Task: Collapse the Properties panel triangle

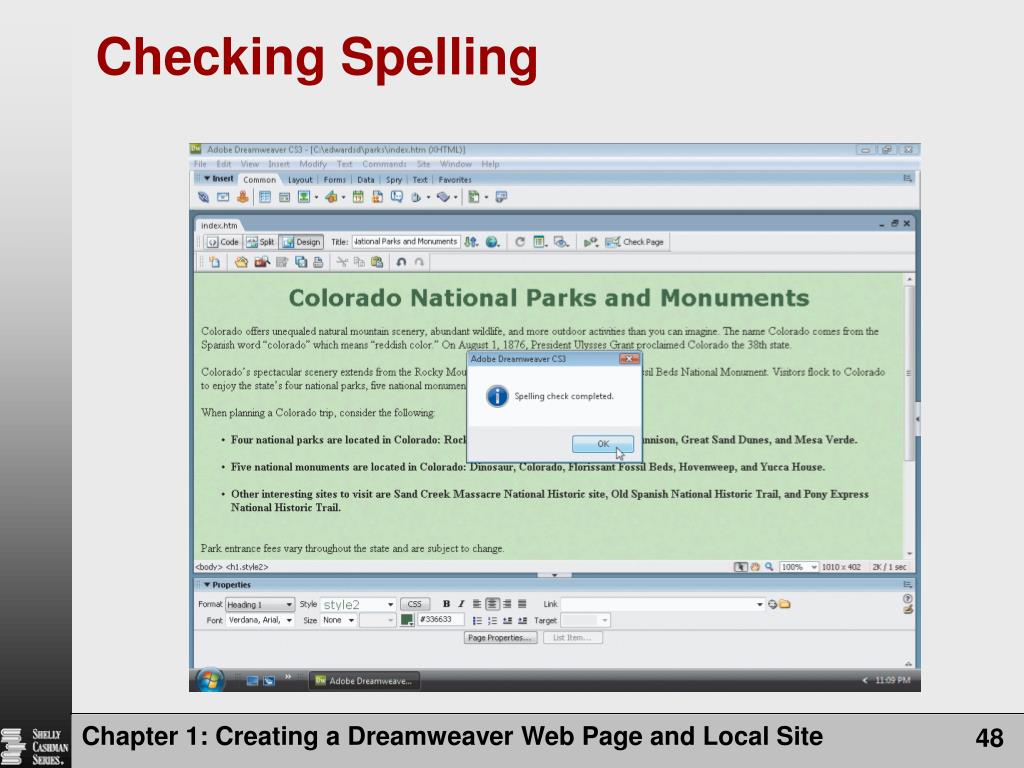Action: point(207,584)
